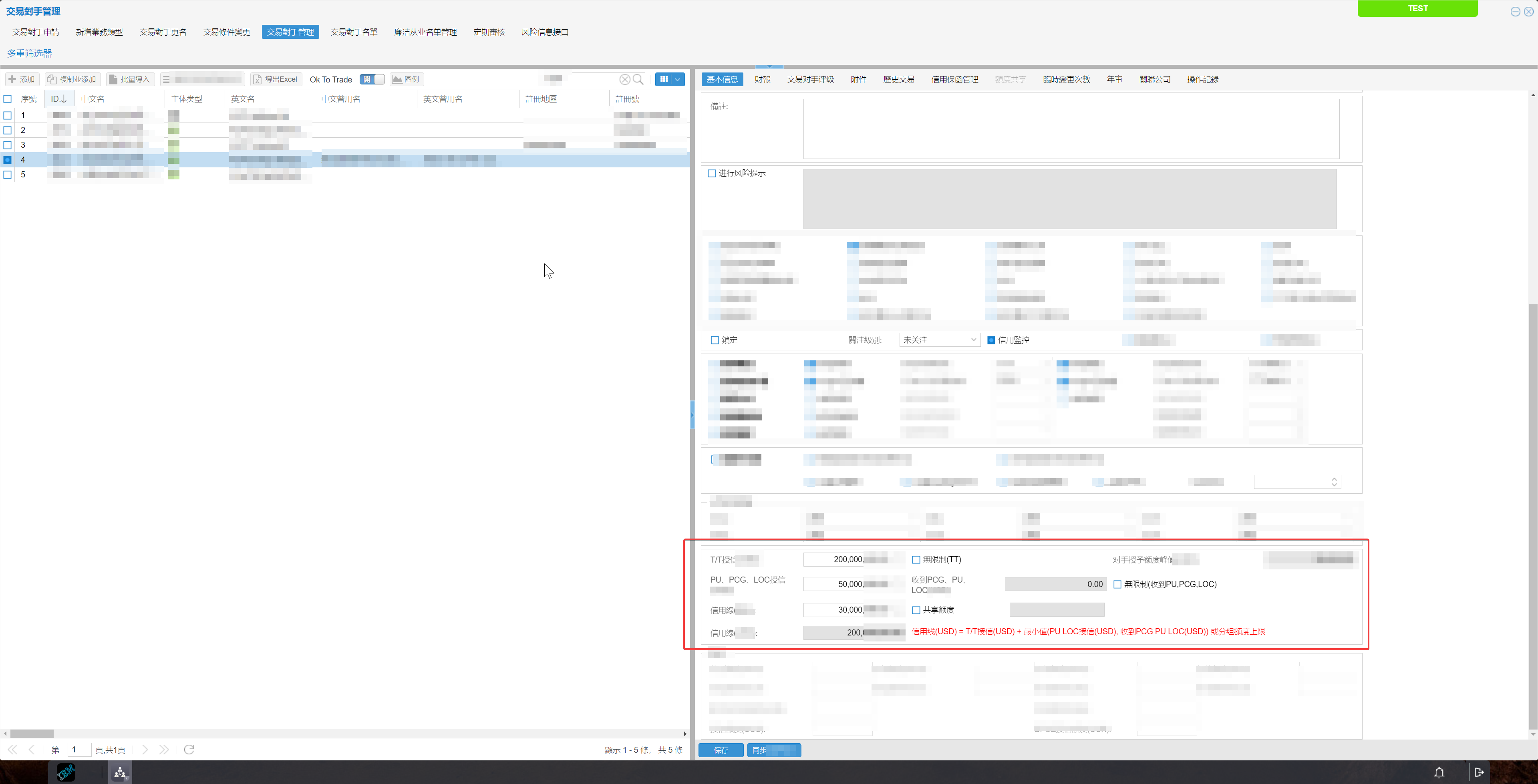Click the IBM icon in the taskbar
The height and width of the screenshot is (784, 1538).
[66, 772]
